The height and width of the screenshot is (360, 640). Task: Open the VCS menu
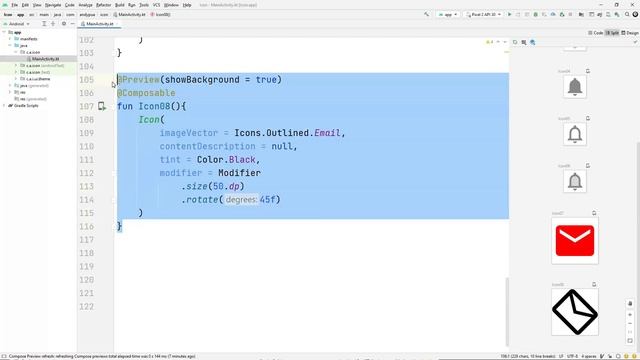coord(156,5)
